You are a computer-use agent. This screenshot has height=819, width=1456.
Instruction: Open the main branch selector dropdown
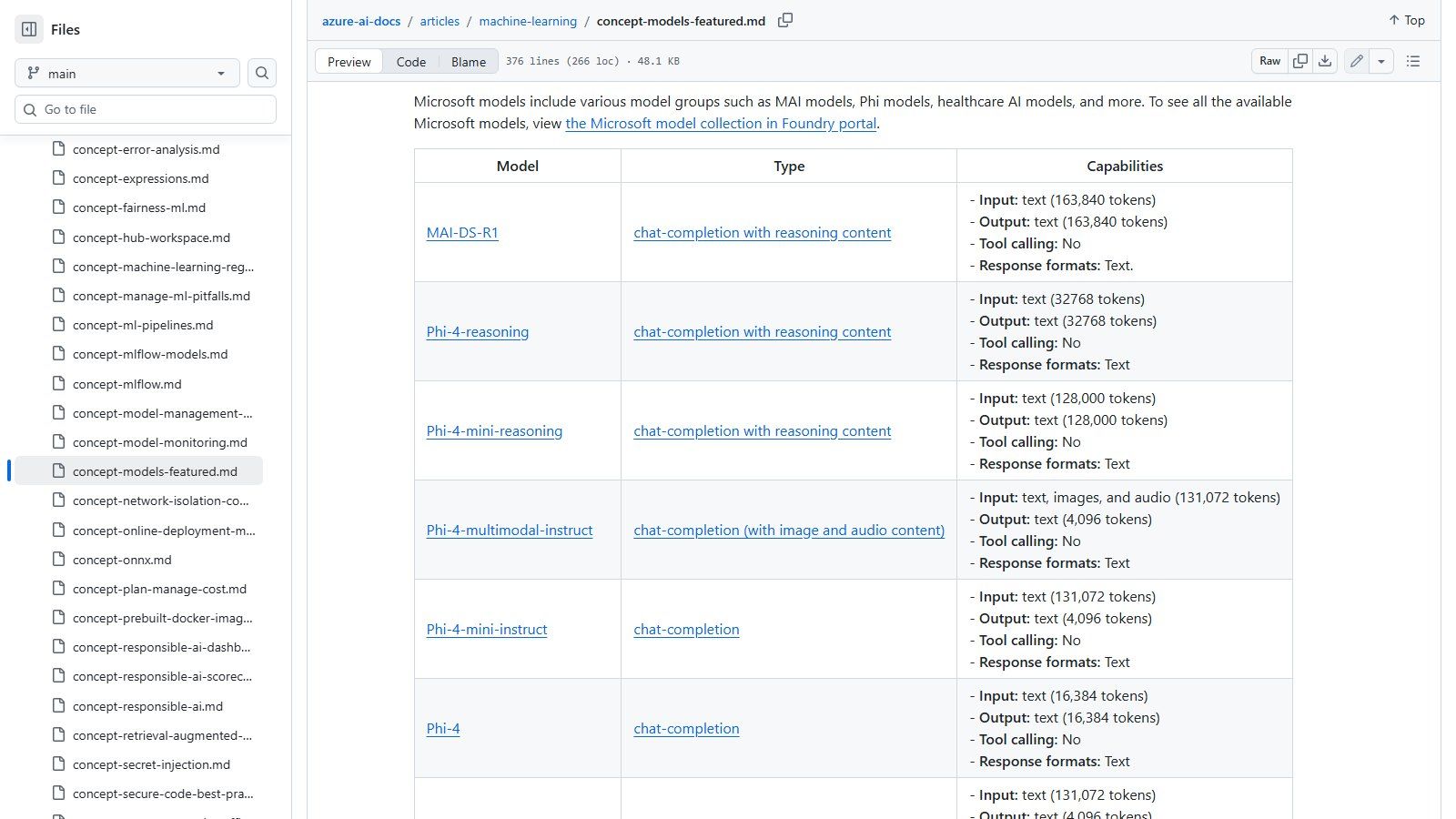pos(127,73)
